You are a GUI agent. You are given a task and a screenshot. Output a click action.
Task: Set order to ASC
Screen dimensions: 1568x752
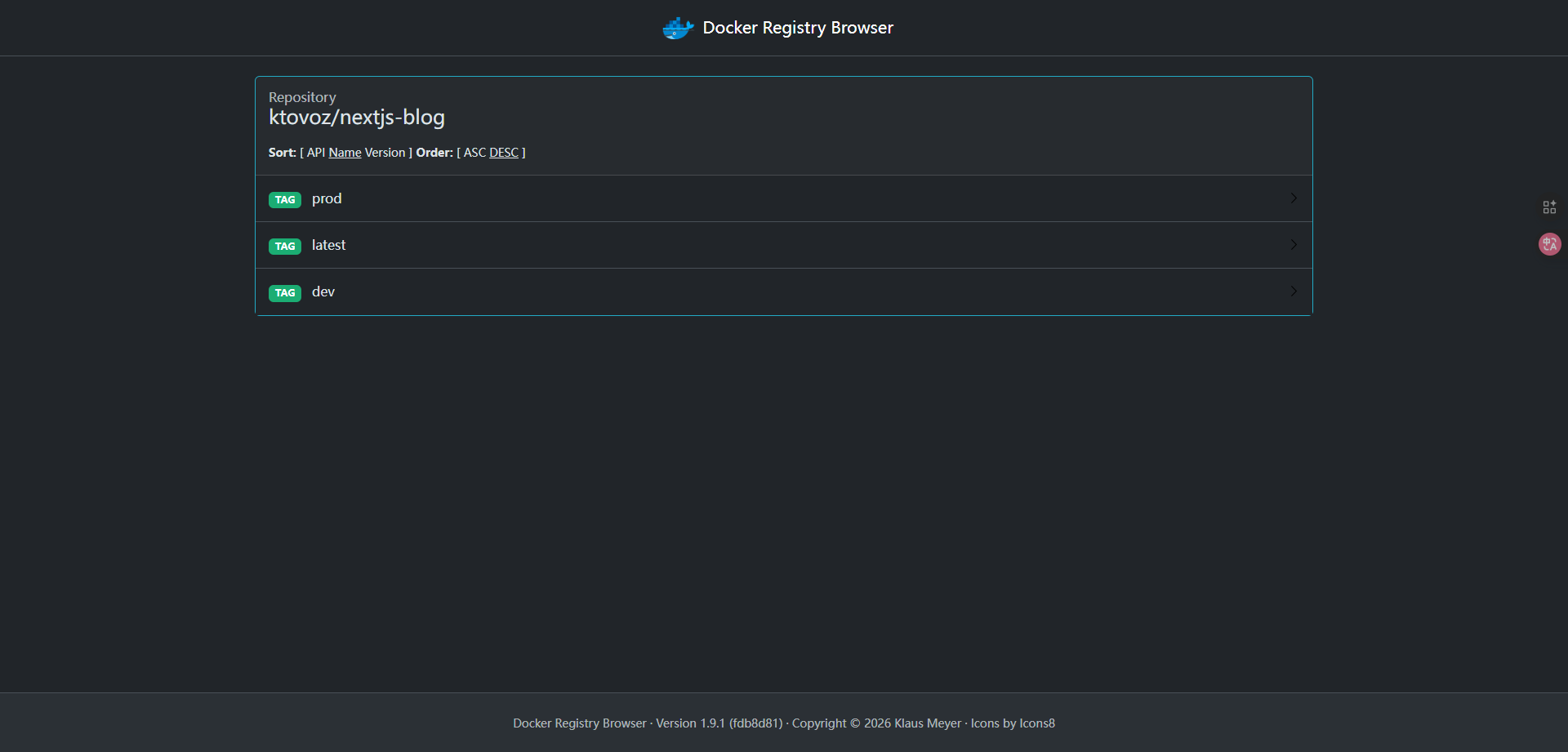[x=474, y=153]
